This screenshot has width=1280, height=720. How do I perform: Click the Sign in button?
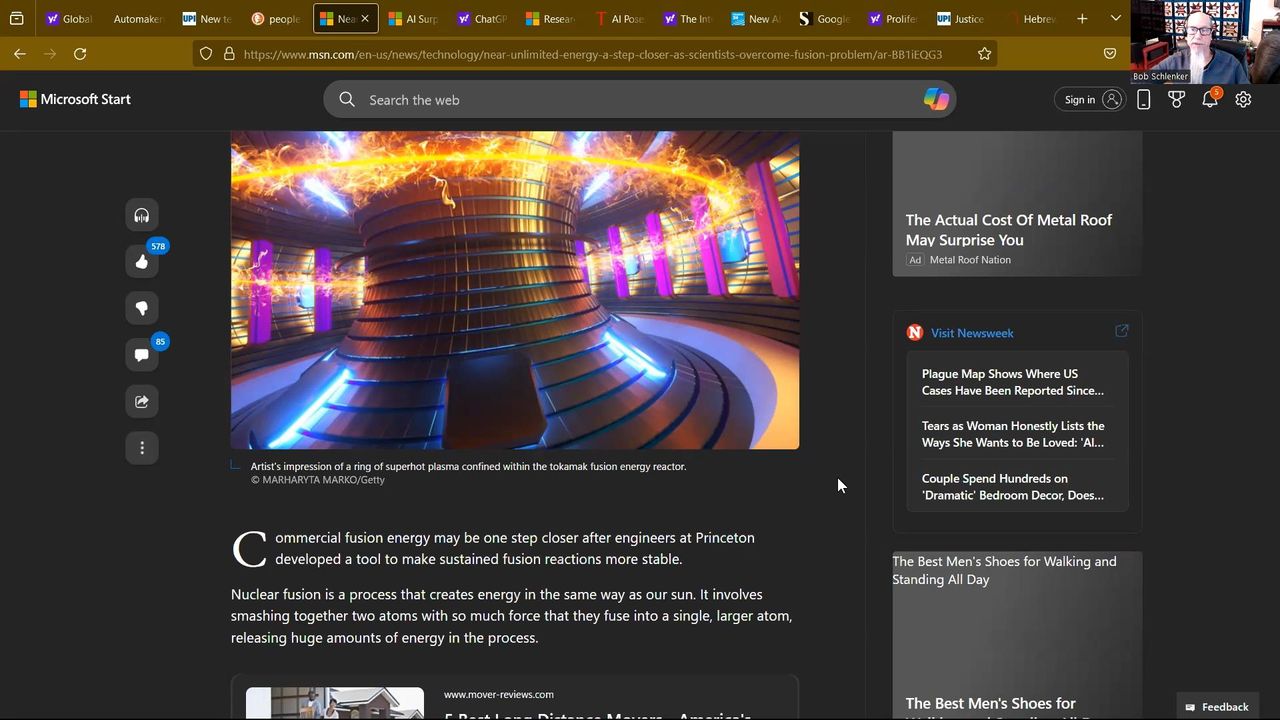[x=1089, y=99]
